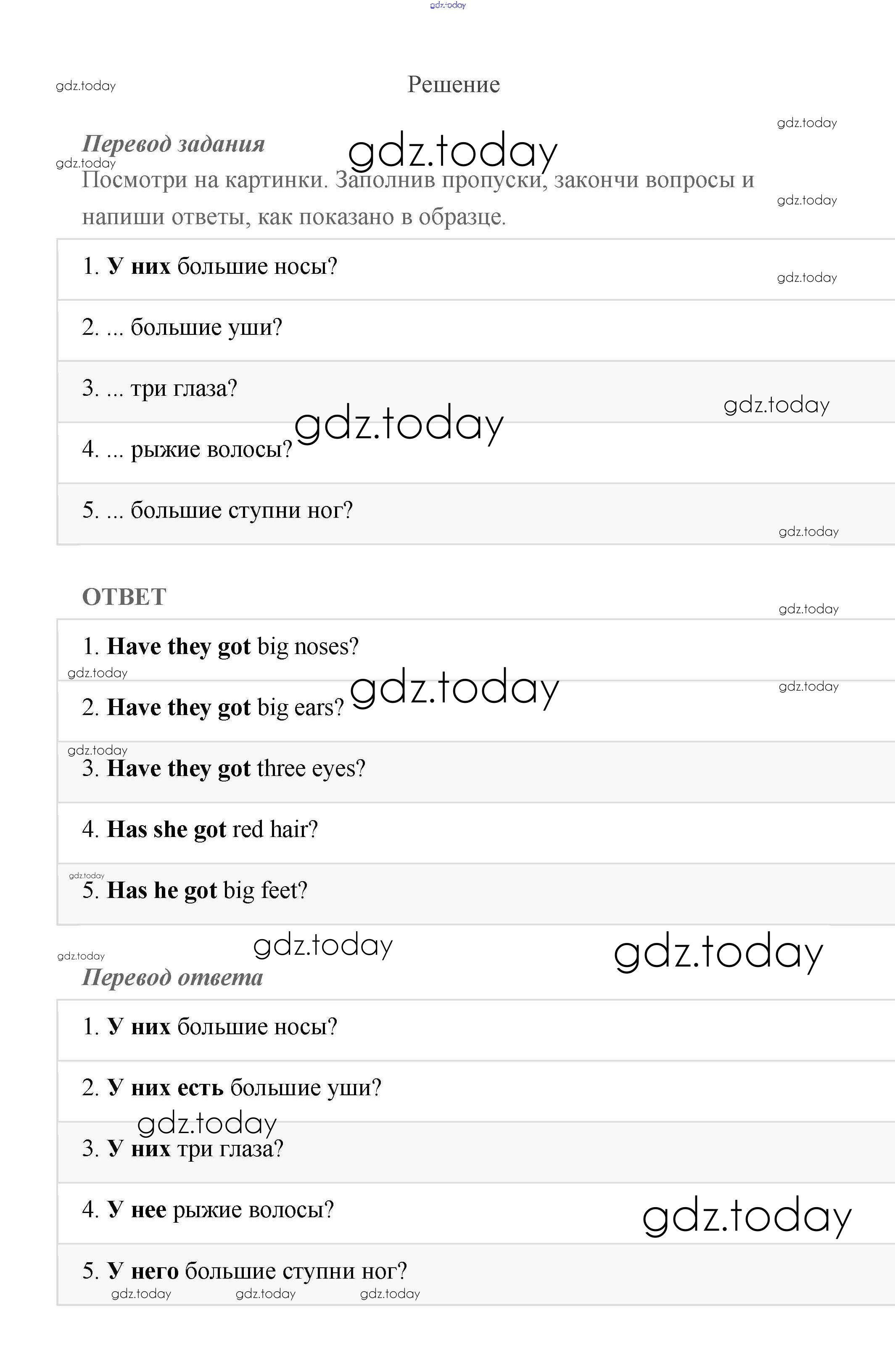Screen dimensions: 895x1372
Task: Click the answer "Have they got three eyes?"
Action: [x=224, y=769]
